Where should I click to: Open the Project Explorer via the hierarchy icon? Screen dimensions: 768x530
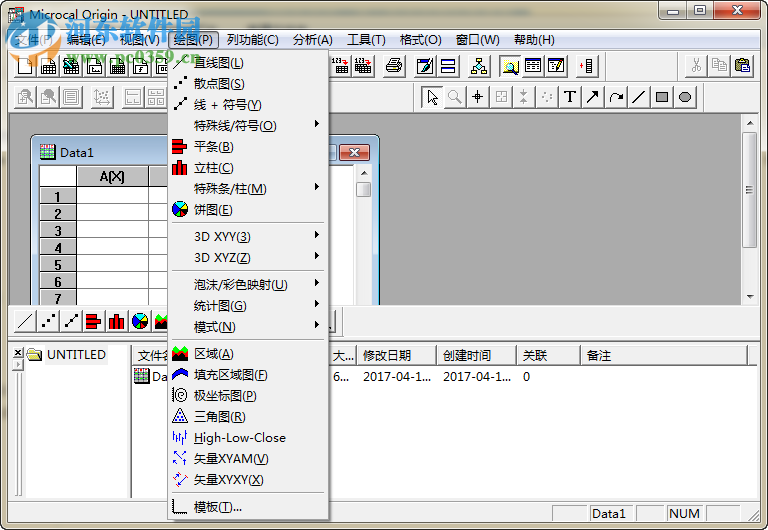click(x=479, y=66)
